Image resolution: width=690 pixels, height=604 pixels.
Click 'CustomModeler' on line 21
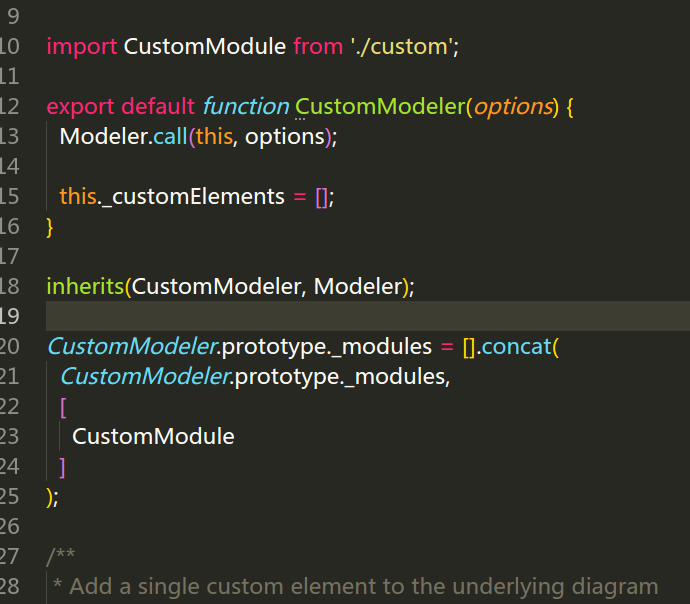pos(145,377)
